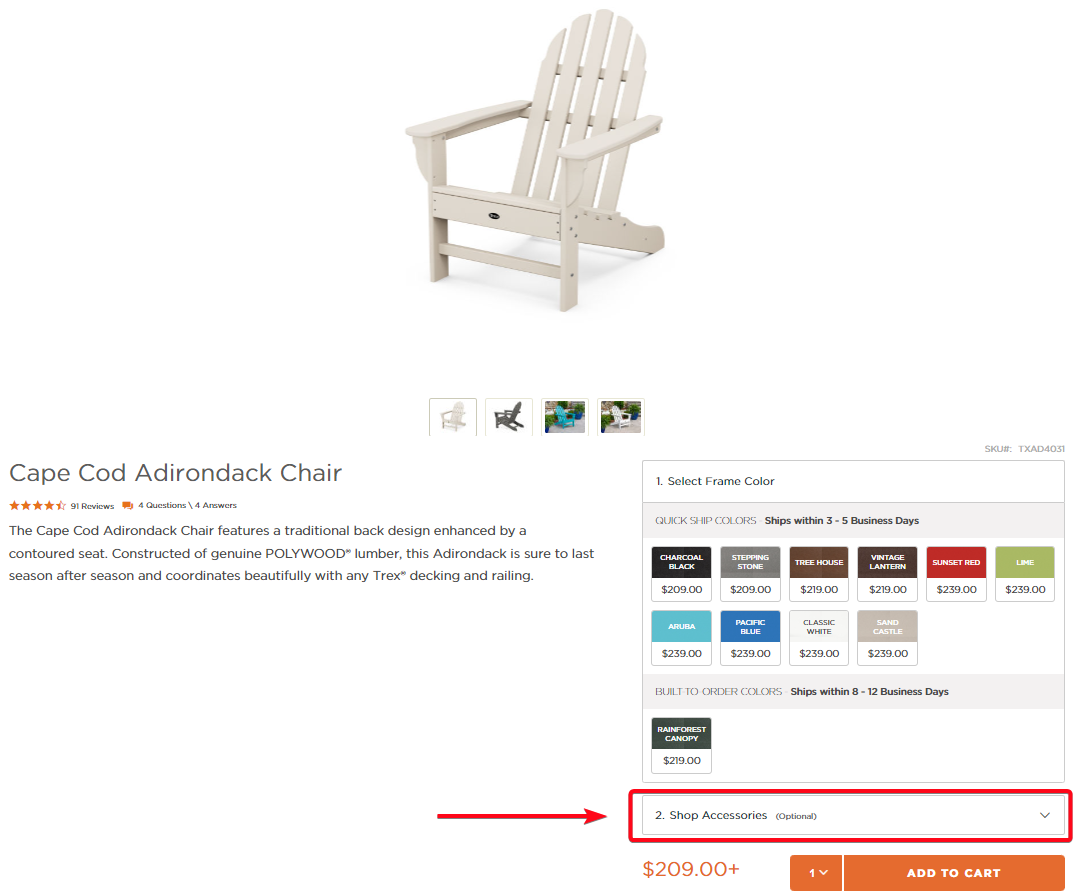1075x896 pixels.
Task: Expand the Shop Accessories section
Action: tap(852, 815)
